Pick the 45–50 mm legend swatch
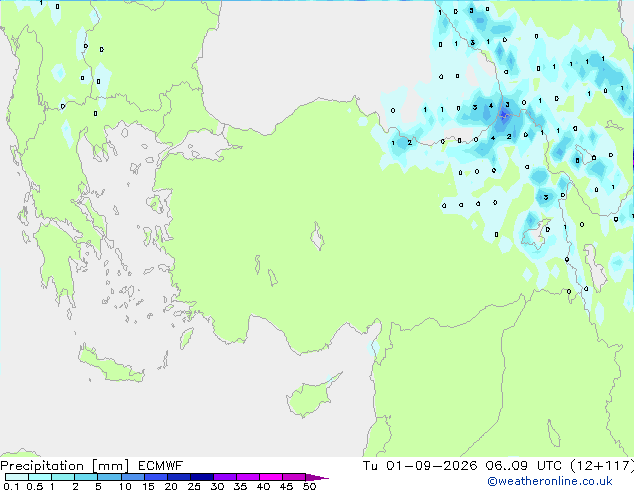This screenshot has height=490, width=634. pos(294,477)
